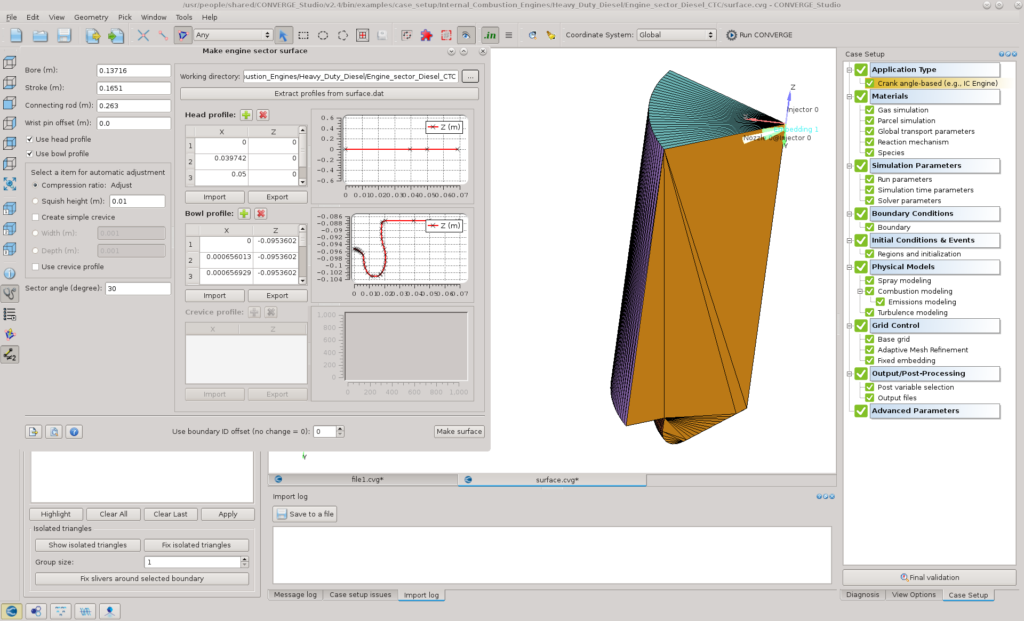Click the rectangle selection toolbar icon
Viewport: 1024px width, 621px height.
303,35
